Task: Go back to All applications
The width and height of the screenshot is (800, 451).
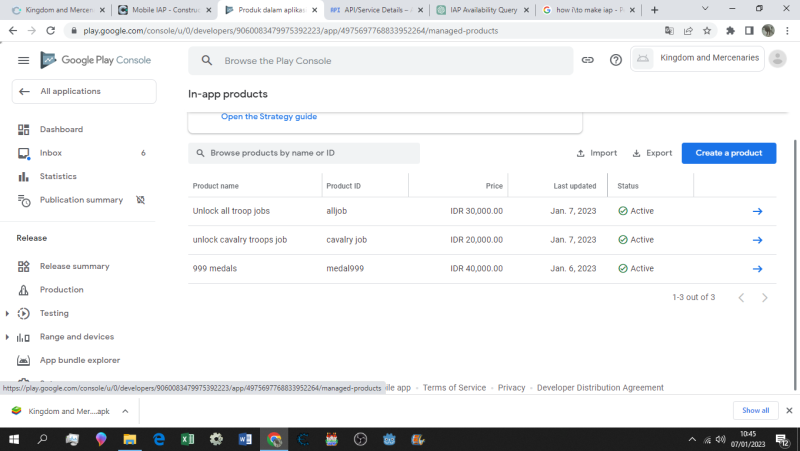Action: tap(84, 91)
